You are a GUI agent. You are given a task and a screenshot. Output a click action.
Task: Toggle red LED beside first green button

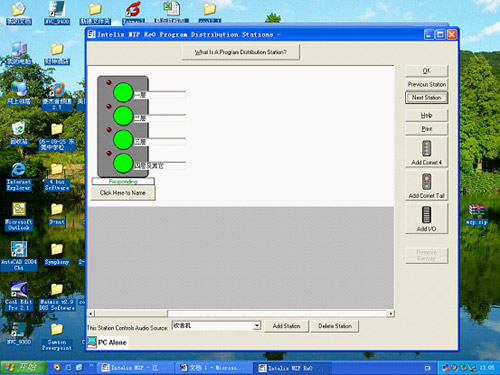pos(109,82)
